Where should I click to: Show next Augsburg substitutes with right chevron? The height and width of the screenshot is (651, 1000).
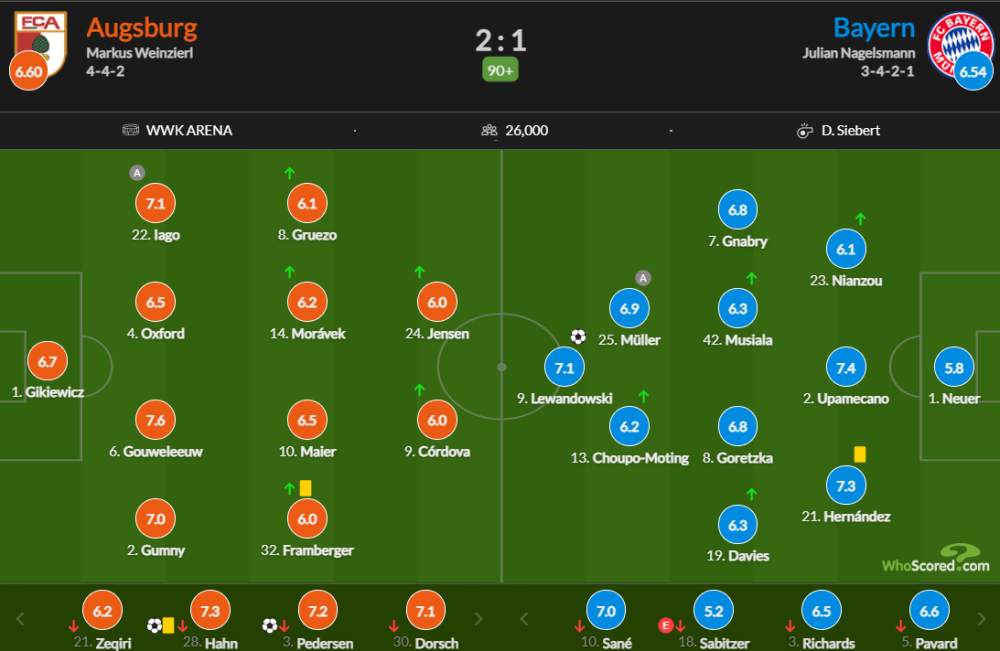[478, 618]
